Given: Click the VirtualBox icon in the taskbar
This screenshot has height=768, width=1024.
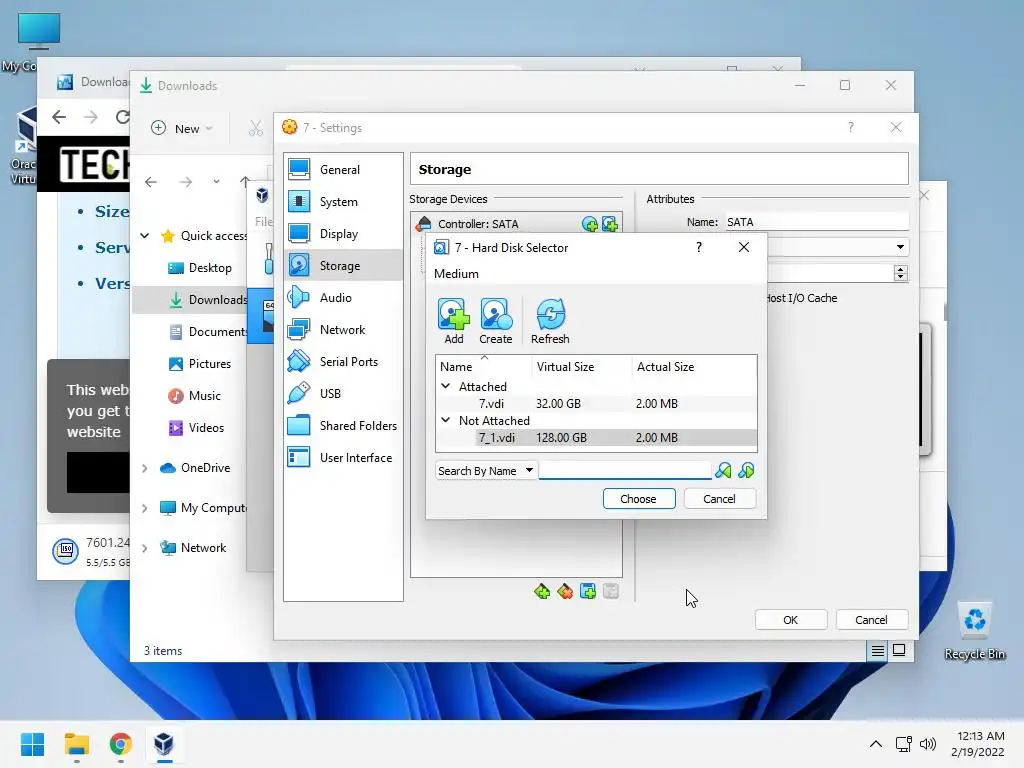Looking at the screenshot, I should pyautogui.click(x=164, y=744).
